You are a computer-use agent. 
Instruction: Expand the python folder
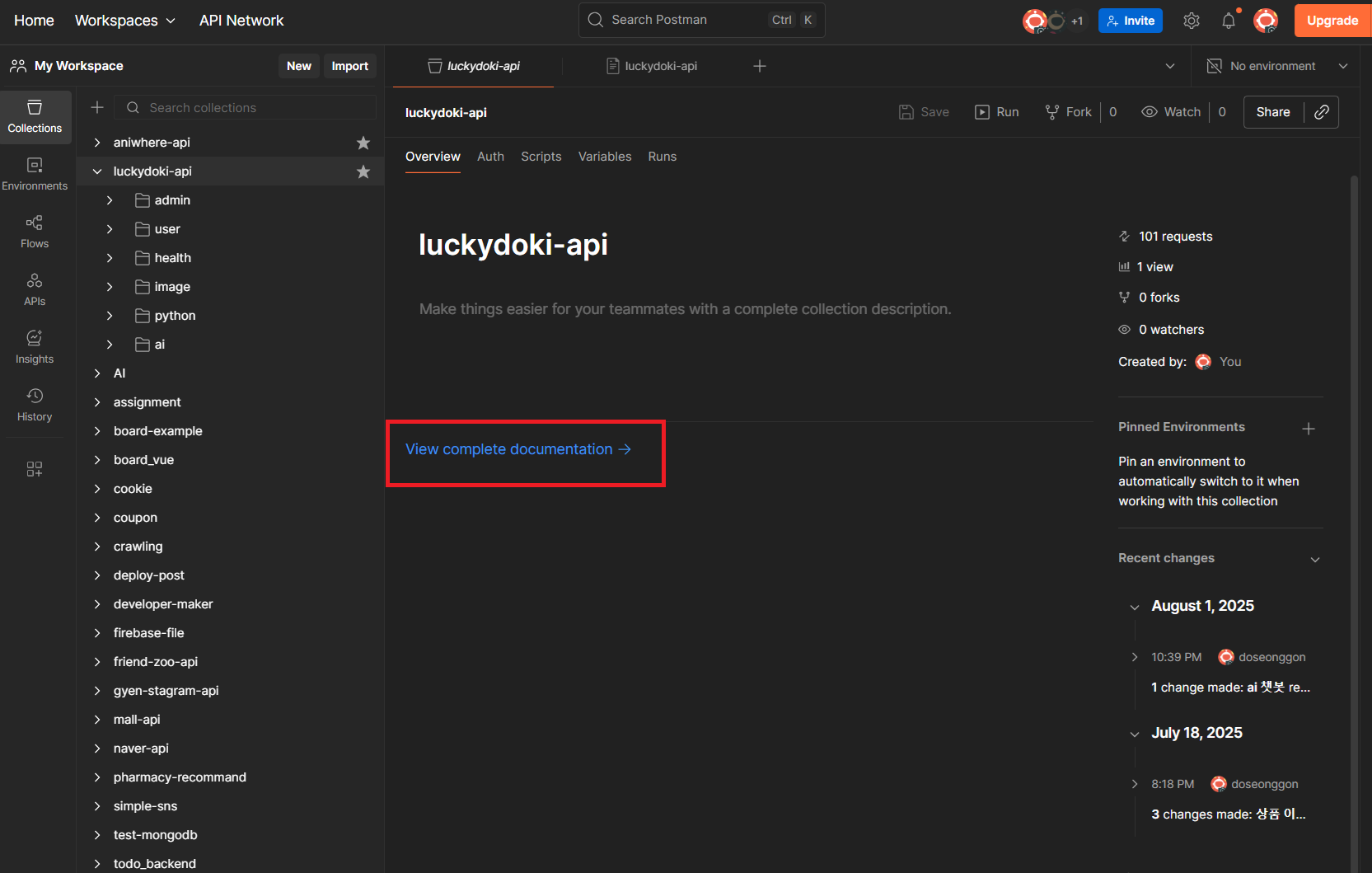[x=110, y=316]
